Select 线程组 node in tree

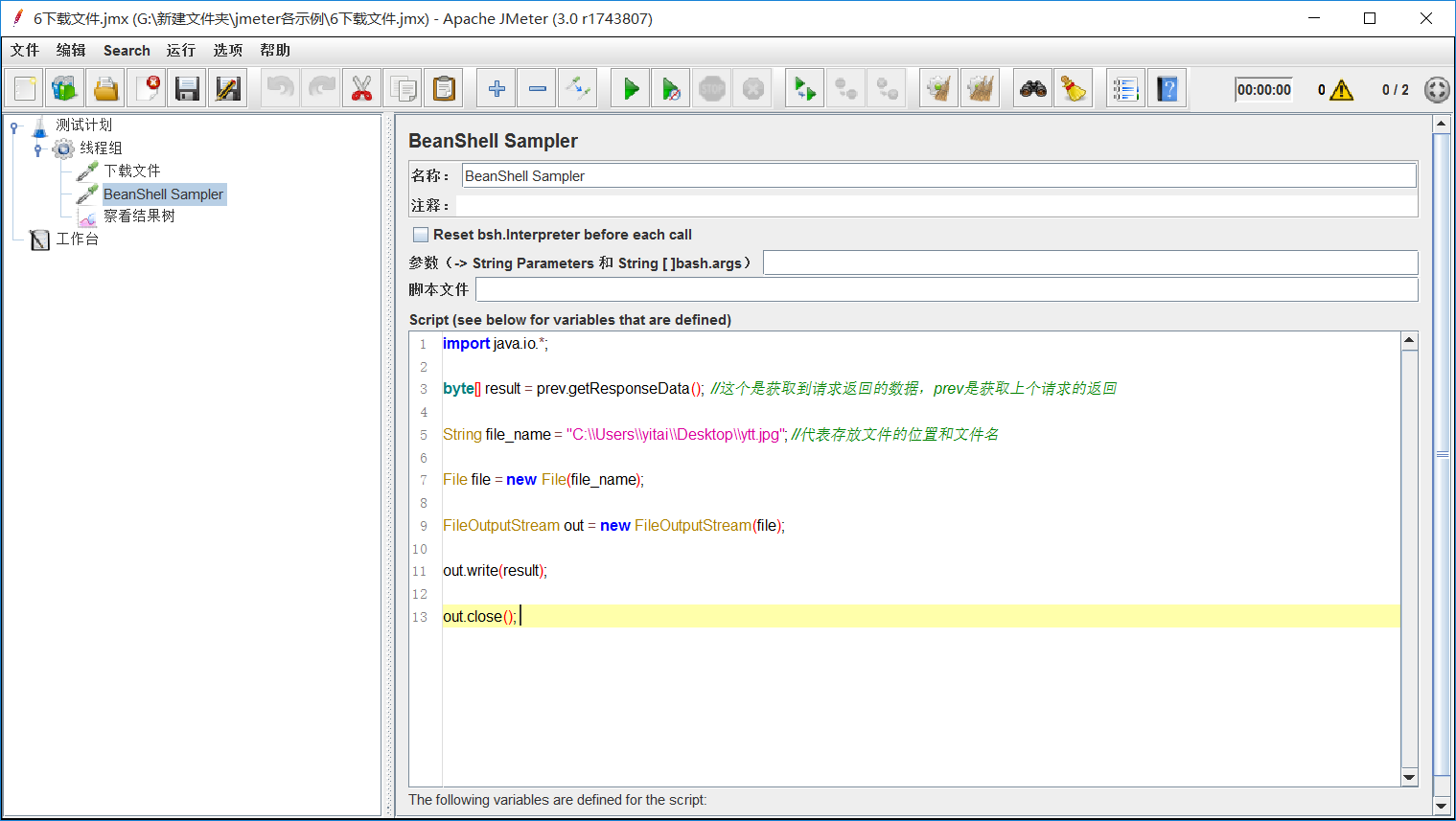[x=101, y=148]
